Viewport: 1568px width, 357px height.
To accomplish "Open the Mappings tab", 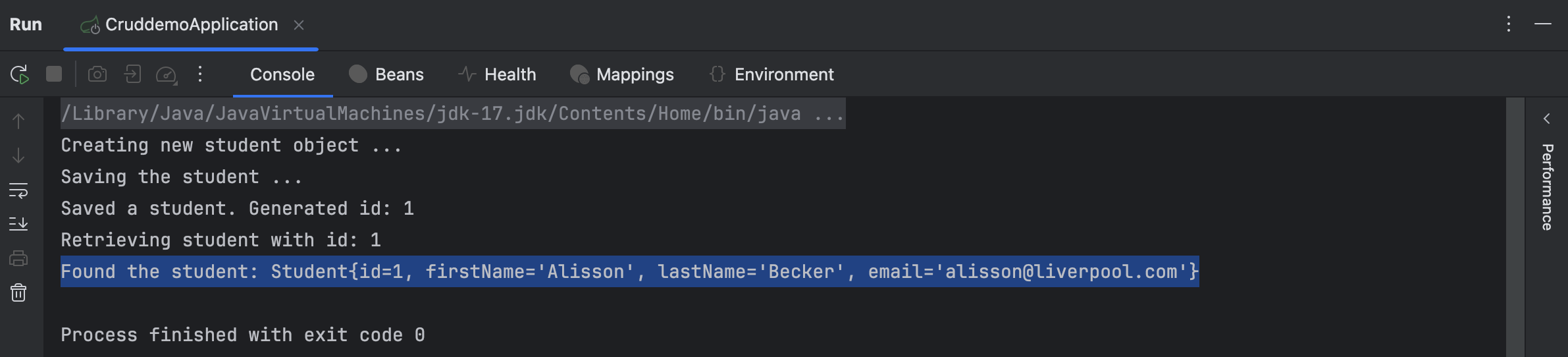I will click(x=622, y=74).
